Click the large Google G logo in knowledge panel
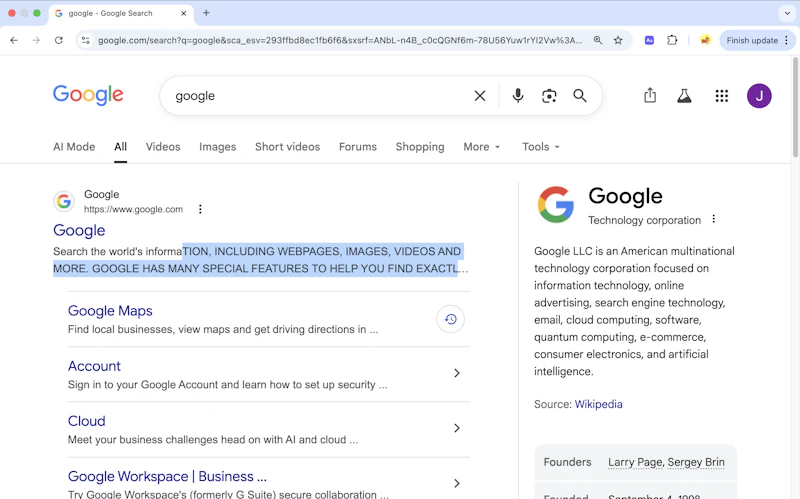 pos(556,204)
